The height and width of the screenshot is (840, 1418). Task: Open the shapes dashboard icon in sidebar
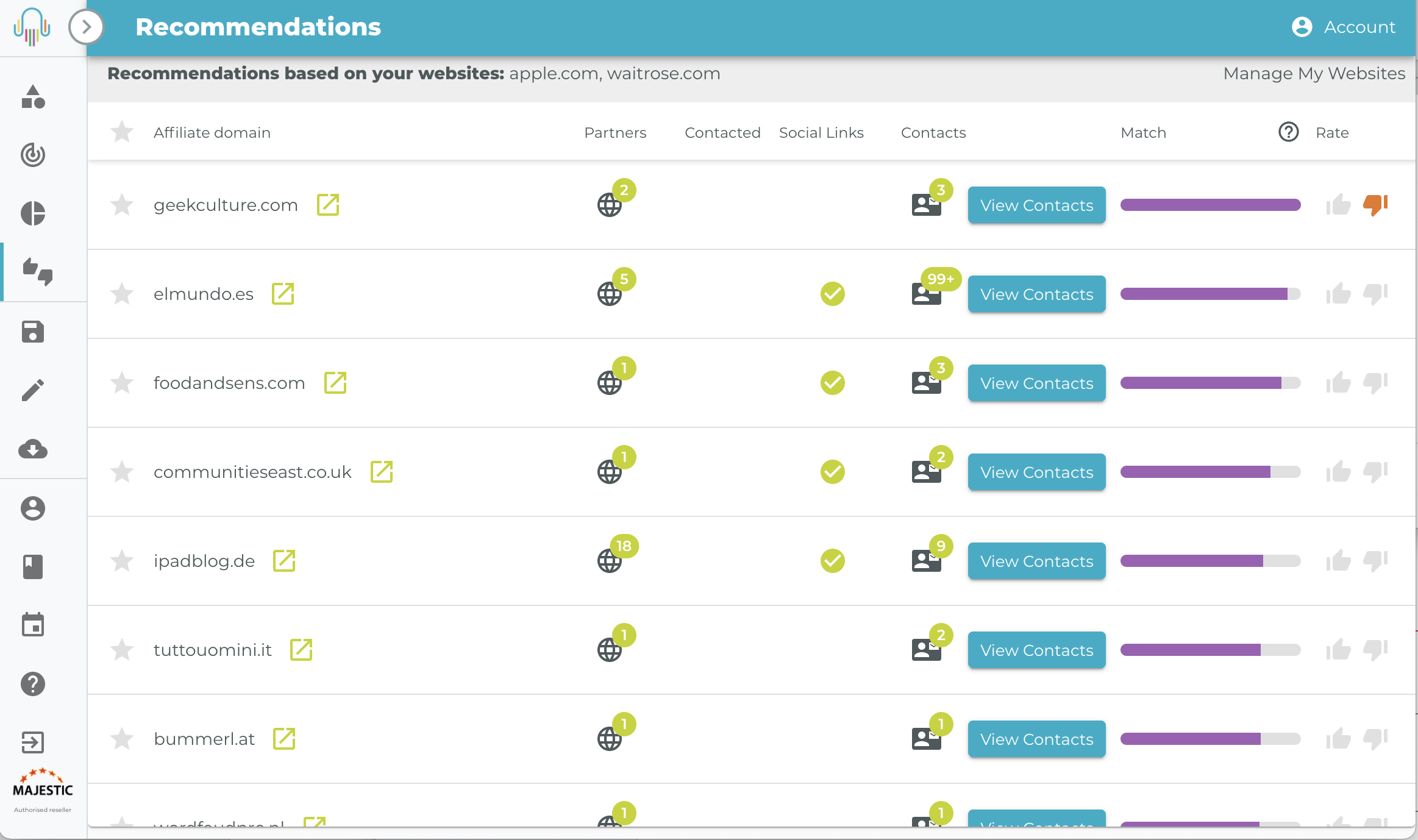33,96
